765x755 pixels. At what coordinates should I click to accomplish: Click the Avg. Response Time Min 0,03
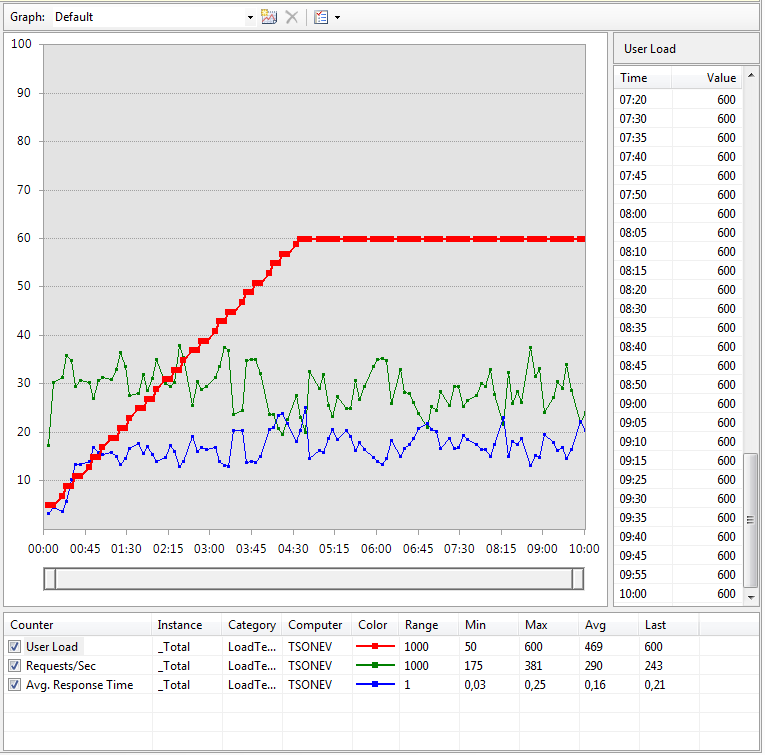pyautogui.click(x=475, y=685)
